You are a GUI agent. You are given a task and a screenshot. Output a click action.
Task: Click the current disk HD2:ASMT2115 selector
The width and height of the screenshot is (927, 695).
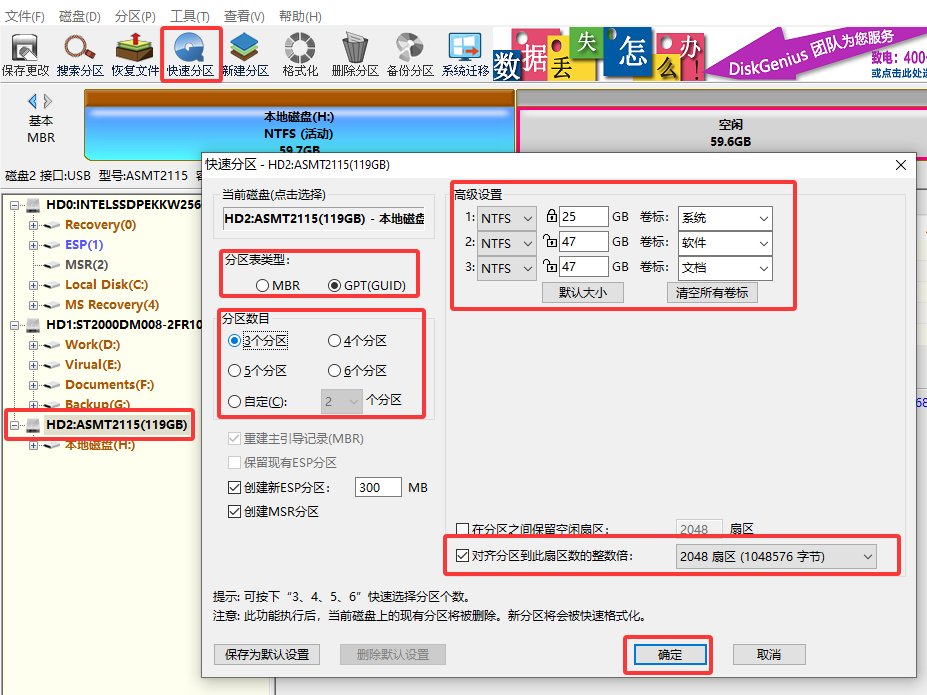coord(324,219)
